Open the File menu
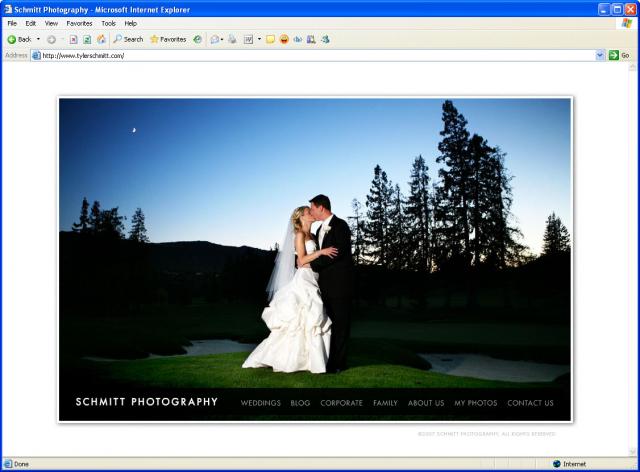The height and width of the screenshot is (472, 640). 12,23
